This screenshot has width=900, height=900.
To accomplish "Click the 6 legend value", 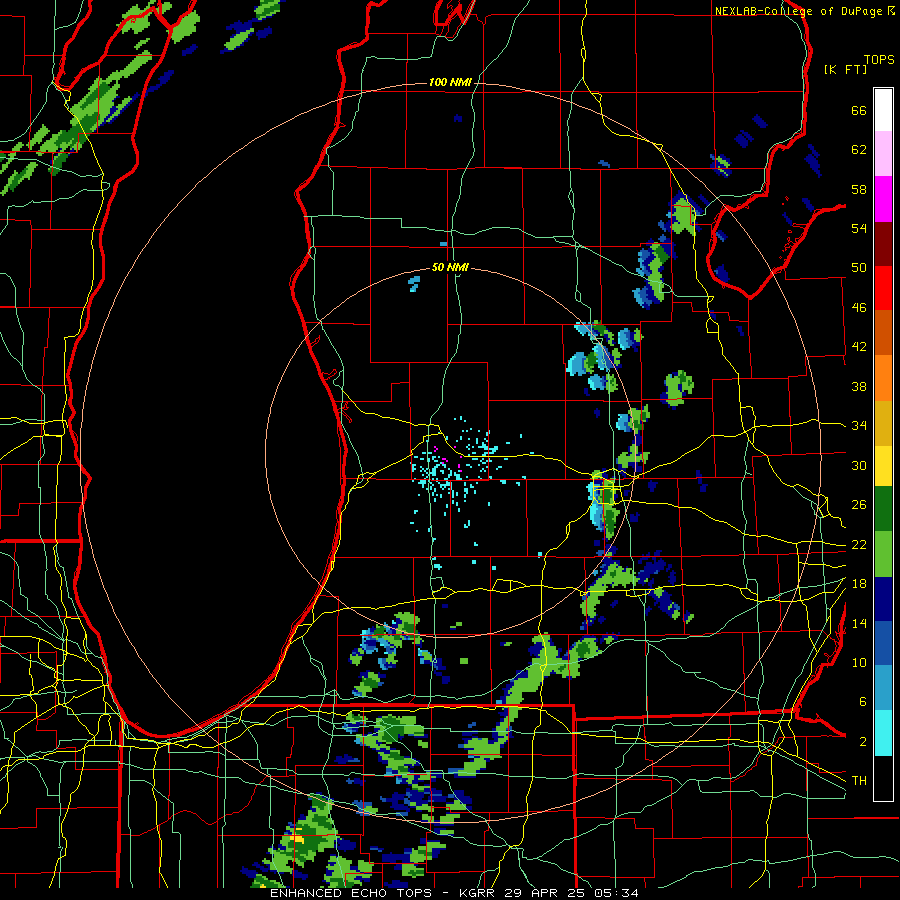I will tap(863, 703).
